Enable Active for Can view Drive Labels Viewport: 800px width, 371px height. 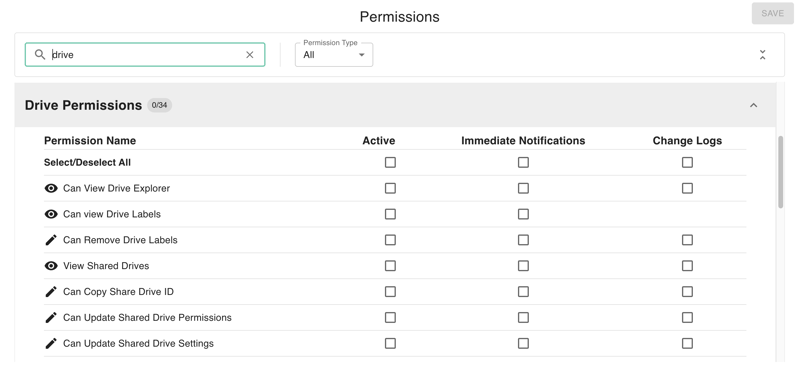[x=390, y=214]
